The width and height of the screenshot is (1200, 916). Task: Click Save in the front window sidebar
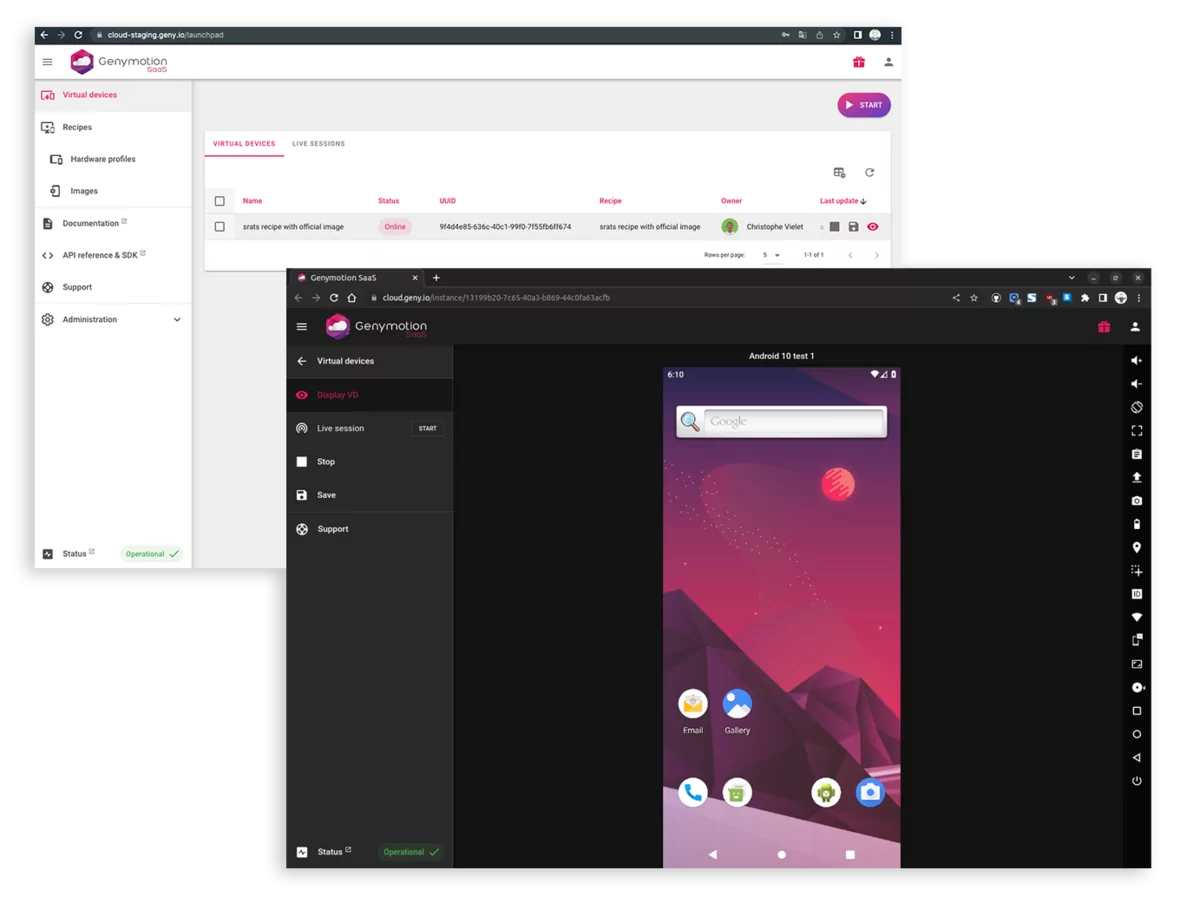pyautogui.click(x=369, y=495)
